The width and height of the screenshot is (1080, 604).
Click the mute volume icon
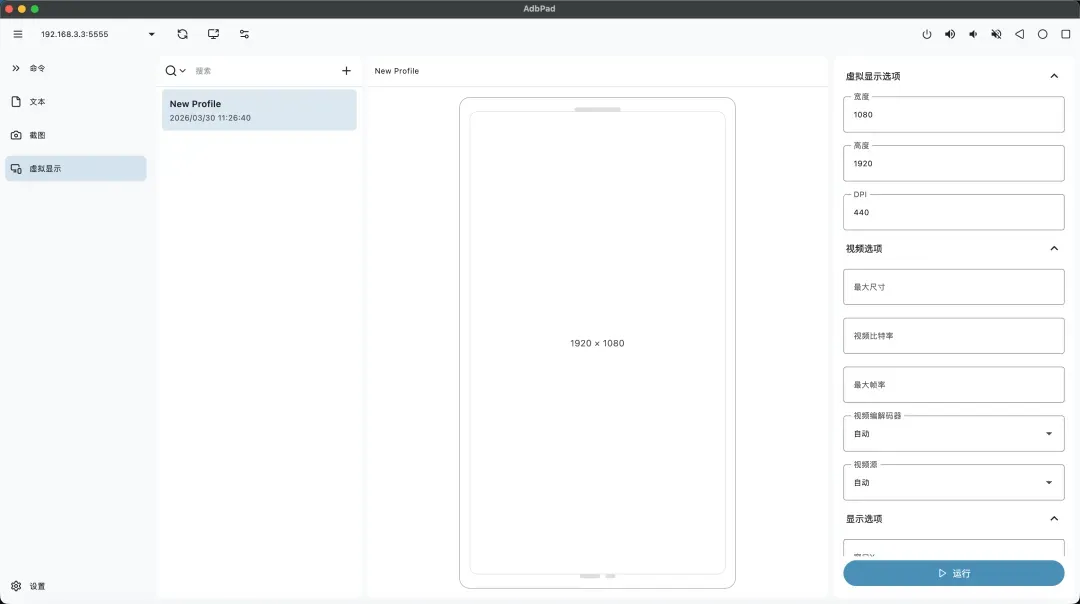click(x=996, y=34)
